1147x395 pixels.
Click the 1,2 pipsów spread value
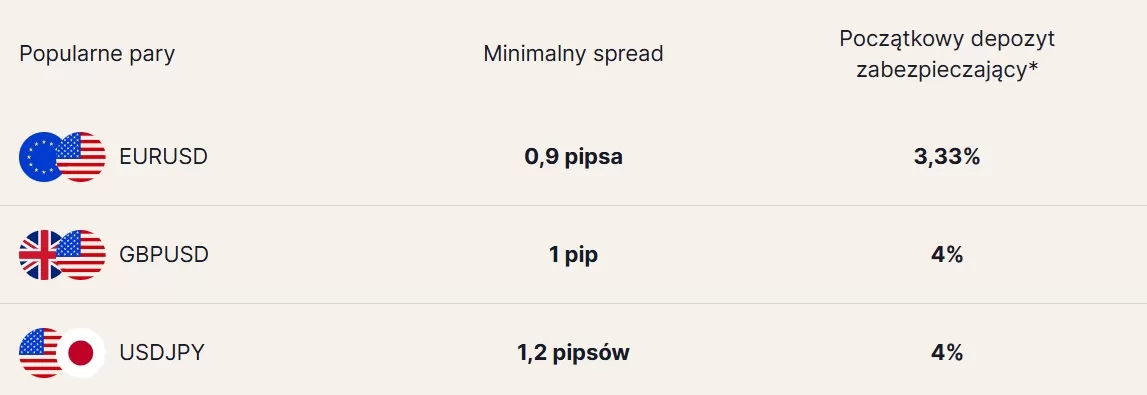click(574, 353)
